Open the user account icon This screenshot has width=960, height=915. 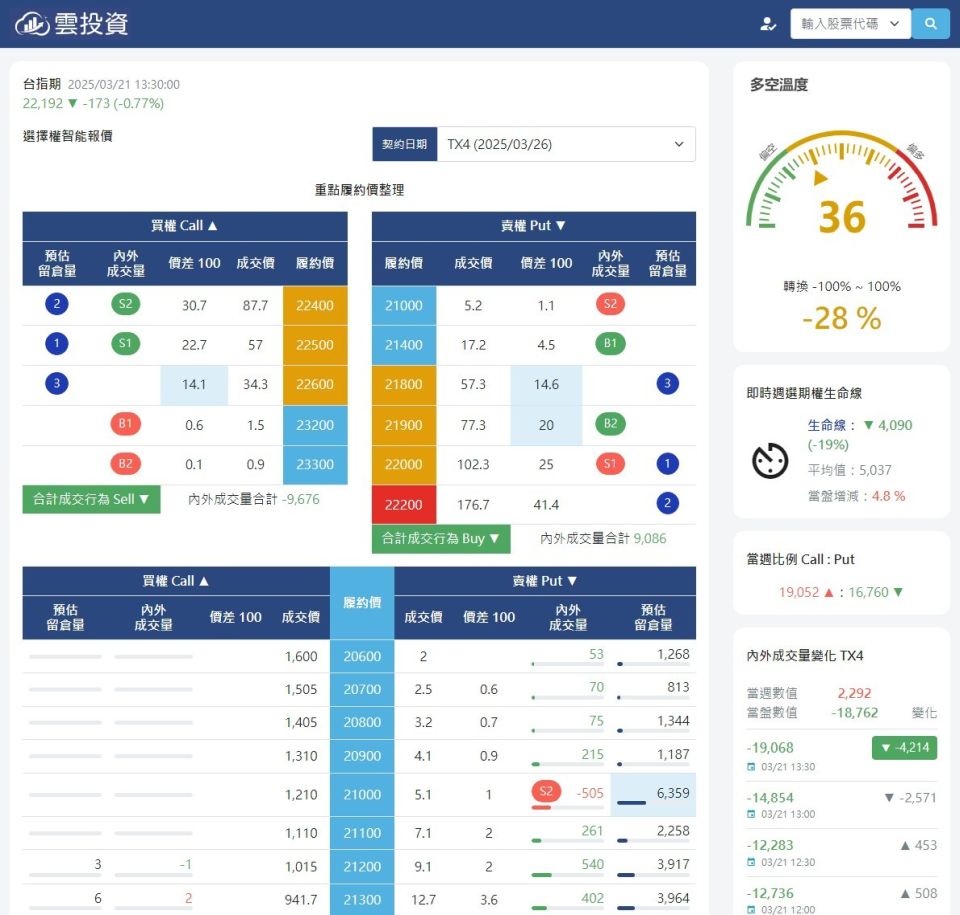coord(768,24)
